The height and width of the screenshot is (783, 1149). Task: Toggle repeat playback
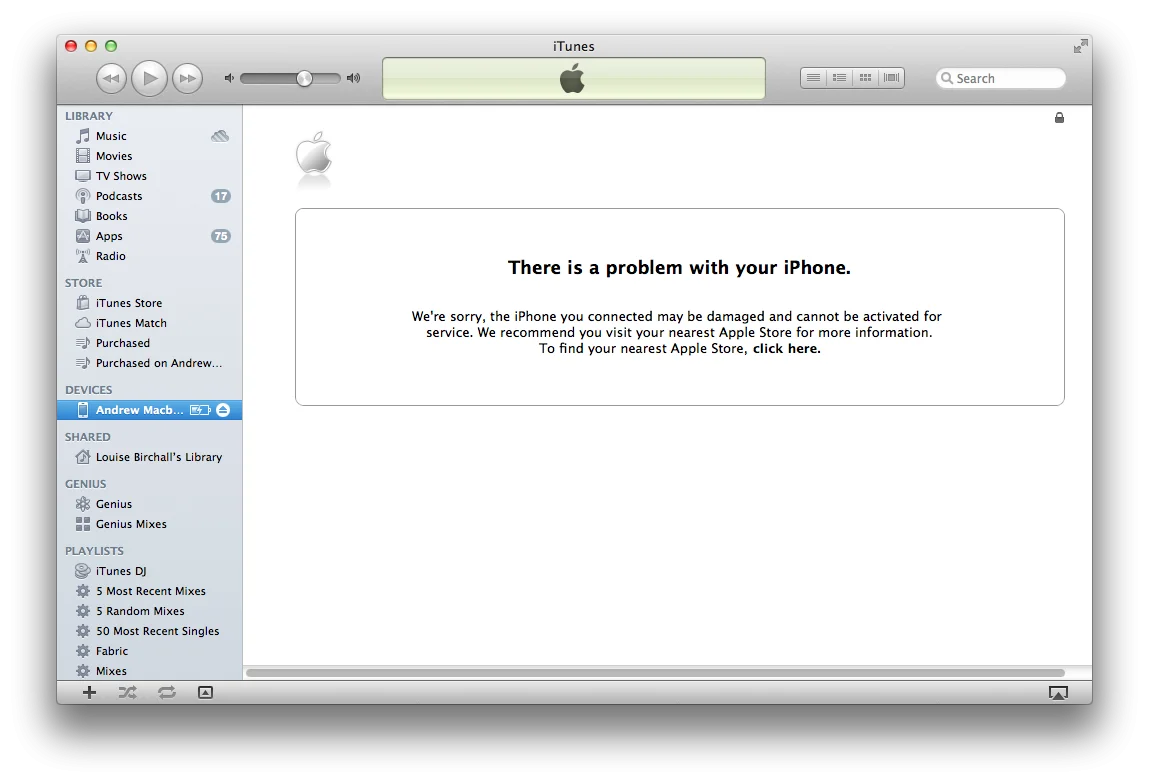click(167, 693)
